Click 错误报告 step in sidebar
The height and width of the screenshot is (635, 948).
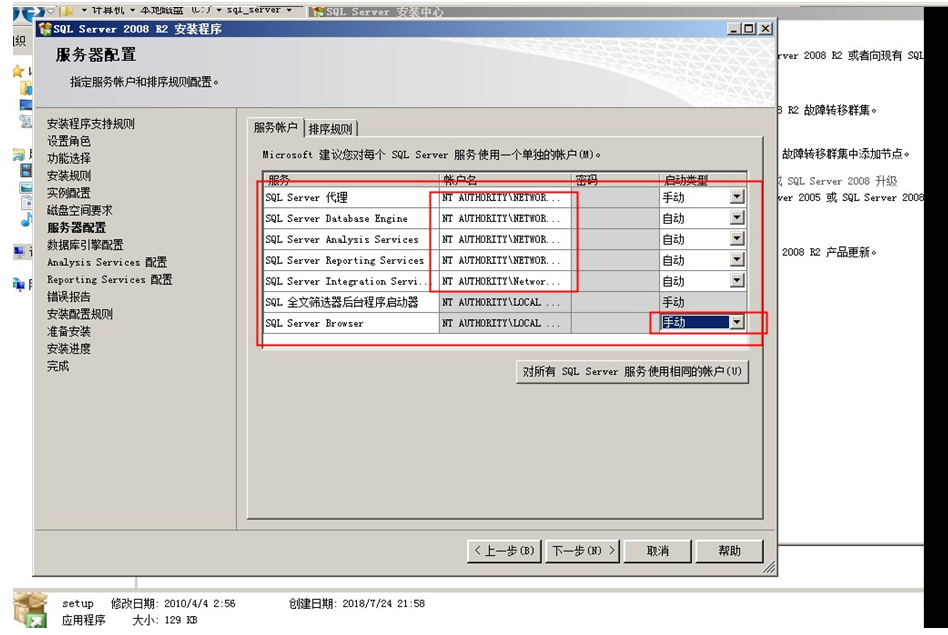point(69,297)
